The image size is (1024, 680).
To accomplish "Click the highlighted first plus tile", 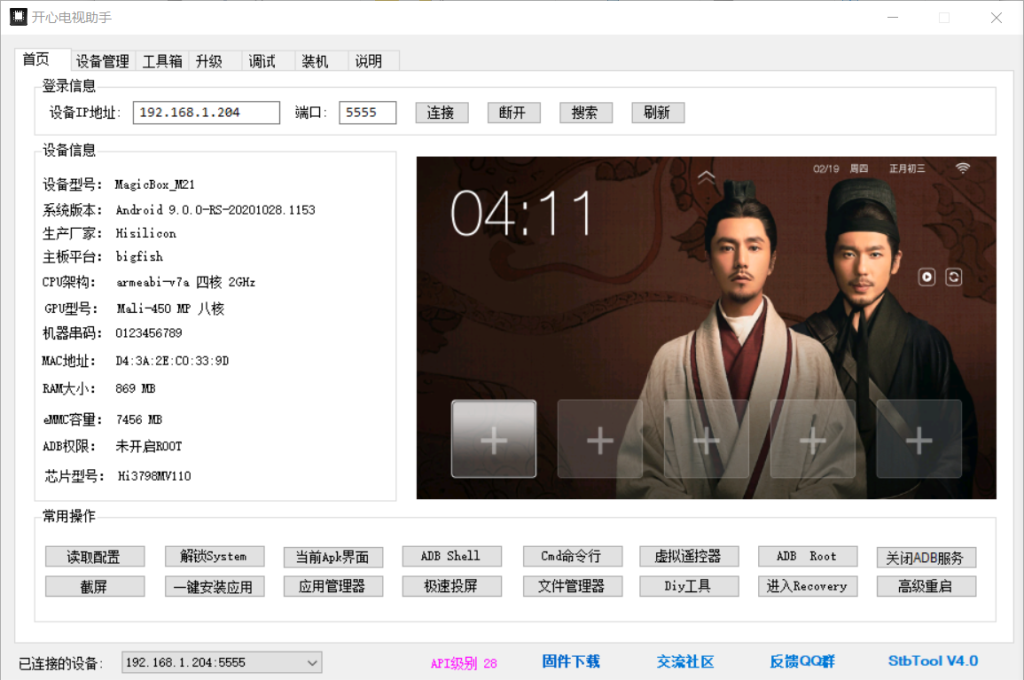I will (494, 439).
